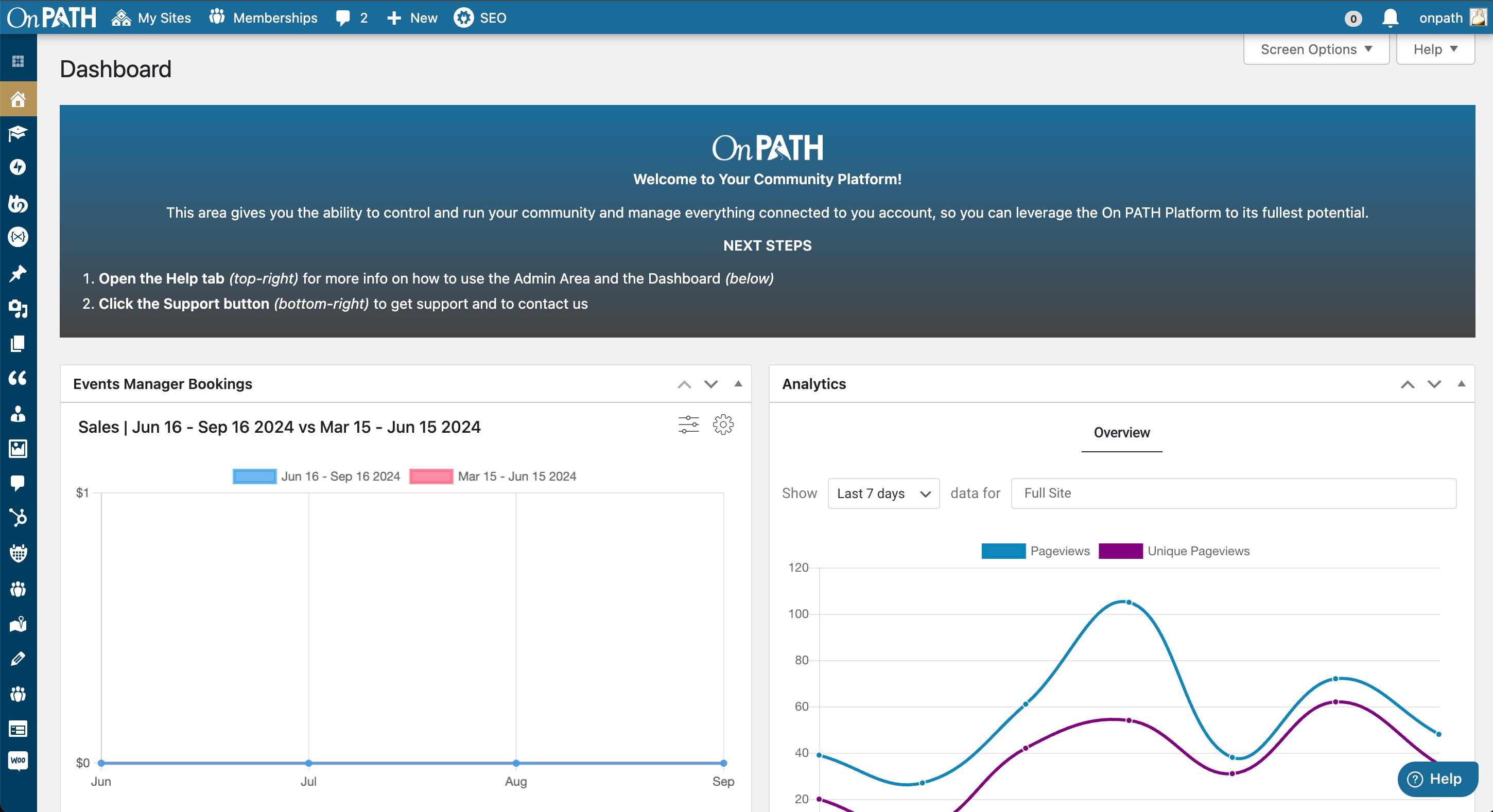This screenshot has height=812, width=1493.
Task: Move the Events Manager Bookings widget up
Action: coord(684,384)
